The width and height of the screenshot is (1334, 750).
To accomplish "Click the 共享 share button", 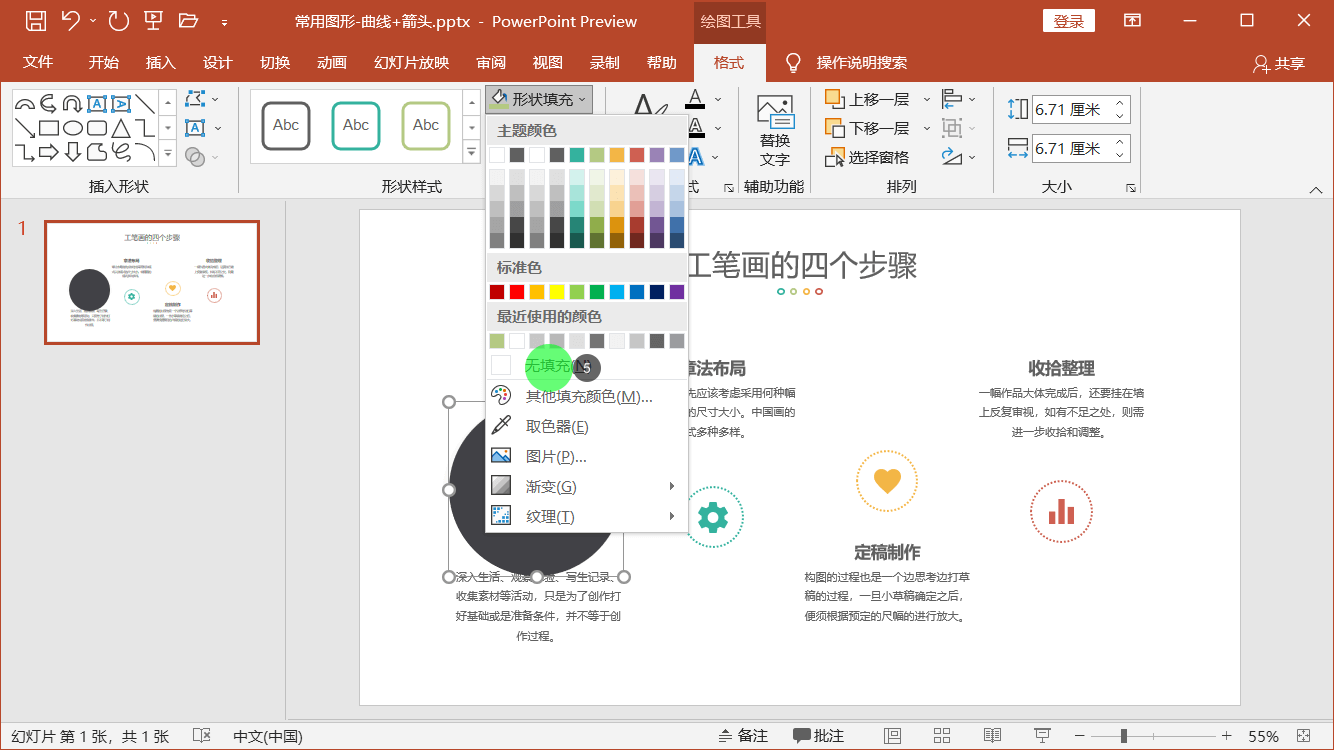I will (1279, 63).
